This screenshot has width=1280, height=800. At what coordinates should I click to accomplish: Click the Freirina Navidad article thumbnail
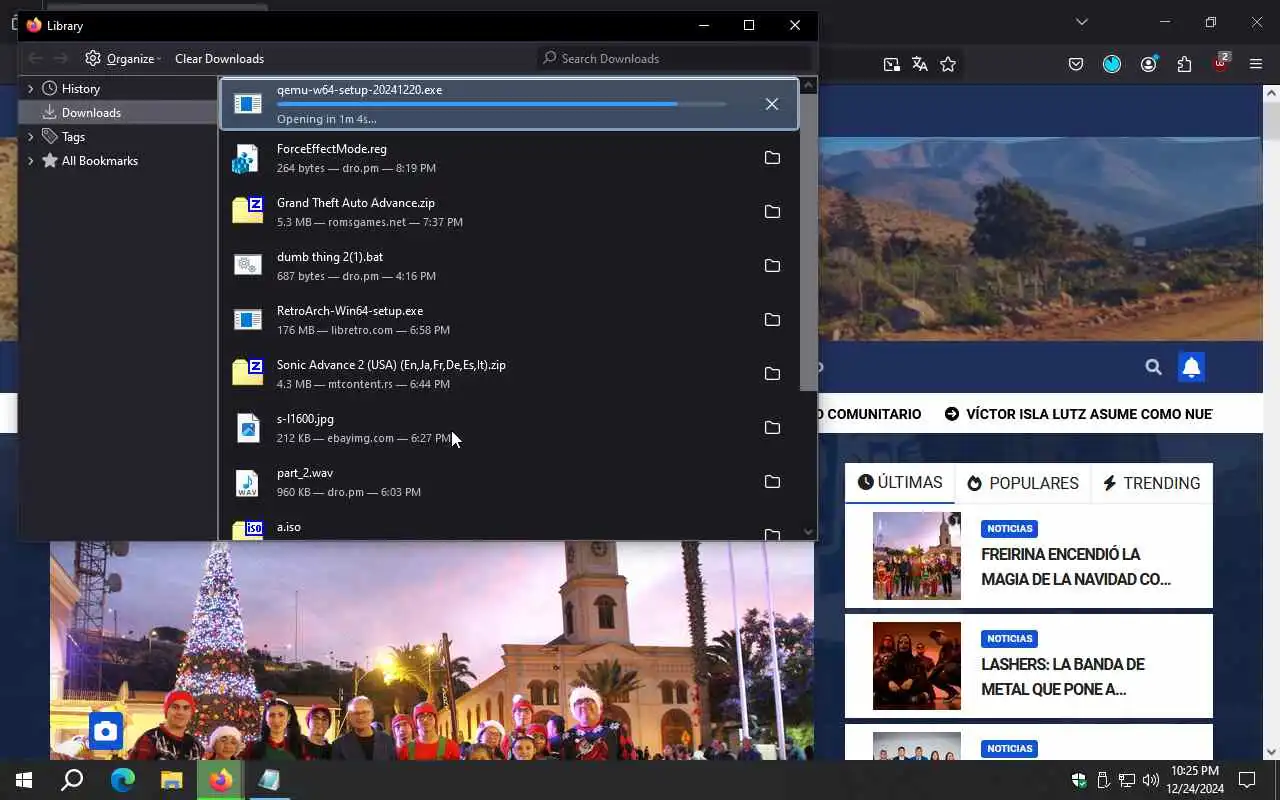click(x=917, y=556)
